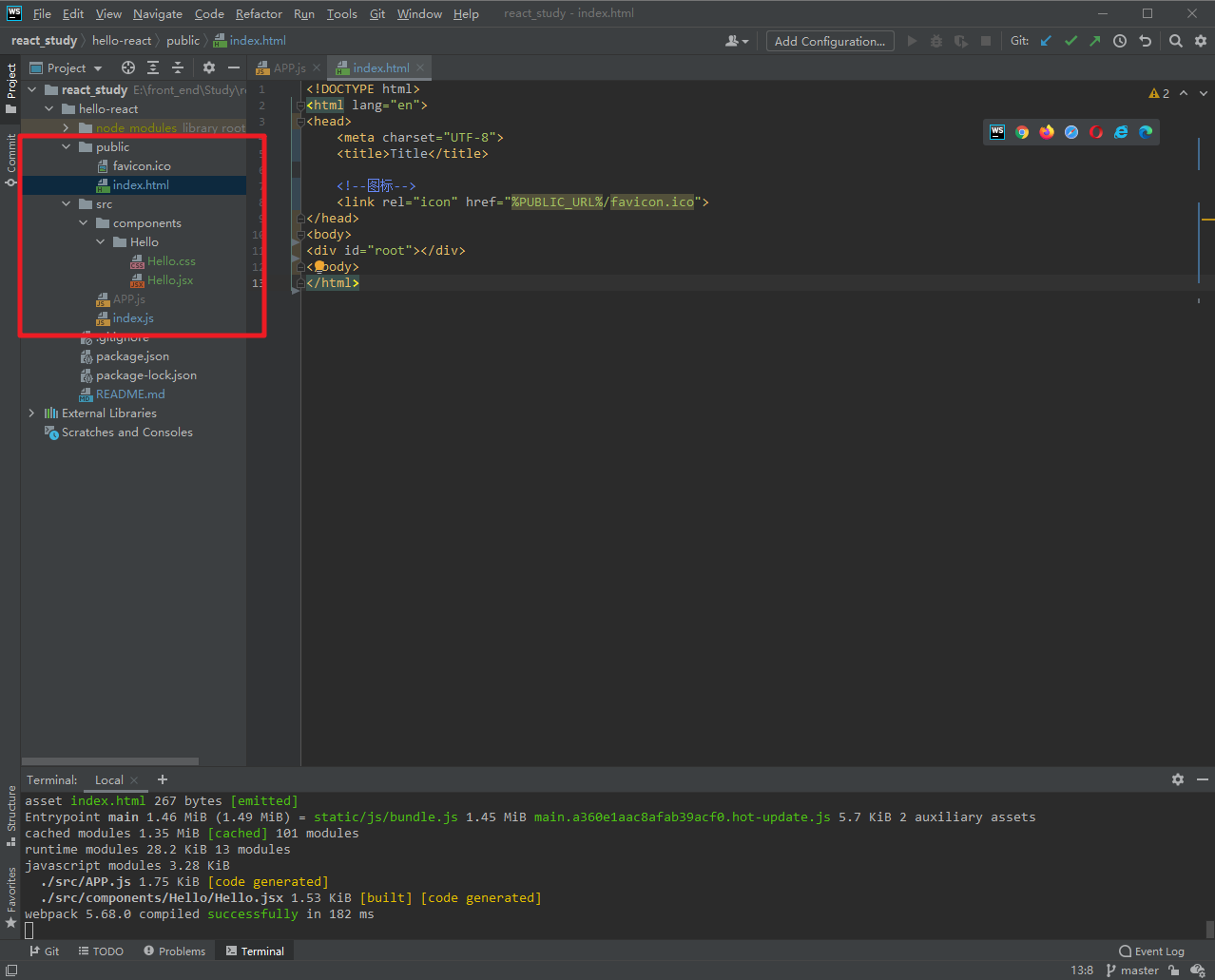The image size is (1215, 980).
Task: Open a new Terminal session with the plus icon
Action: [162, 779]
